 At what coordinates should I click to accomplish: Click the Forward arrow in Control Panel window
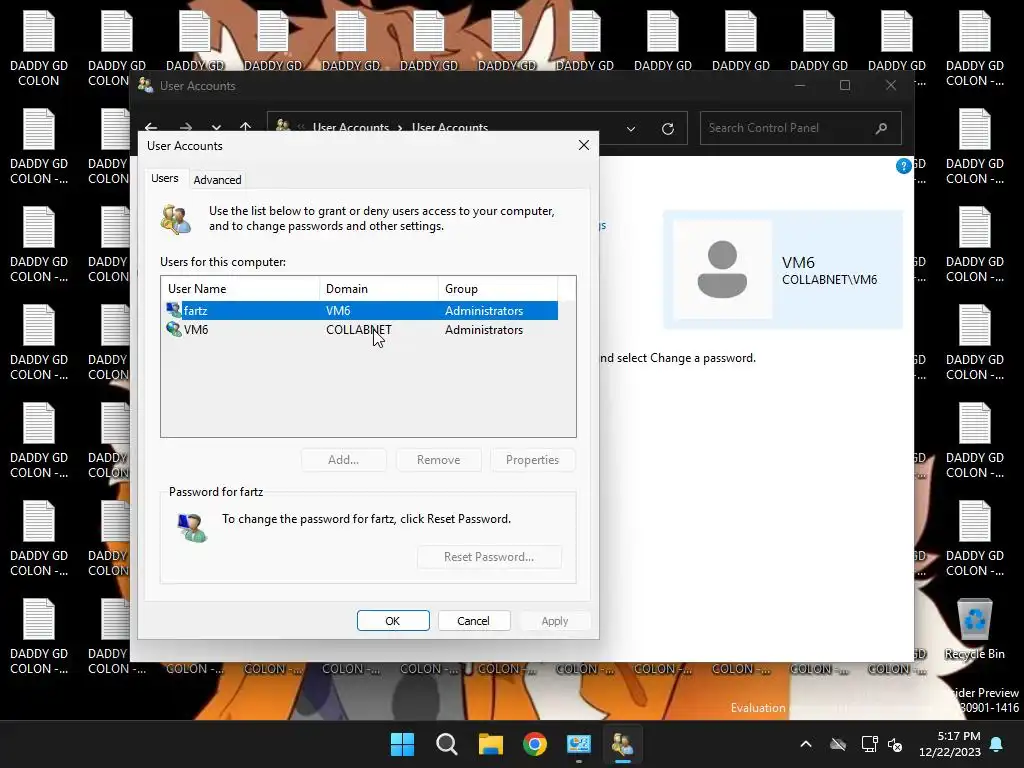point(185,127)
